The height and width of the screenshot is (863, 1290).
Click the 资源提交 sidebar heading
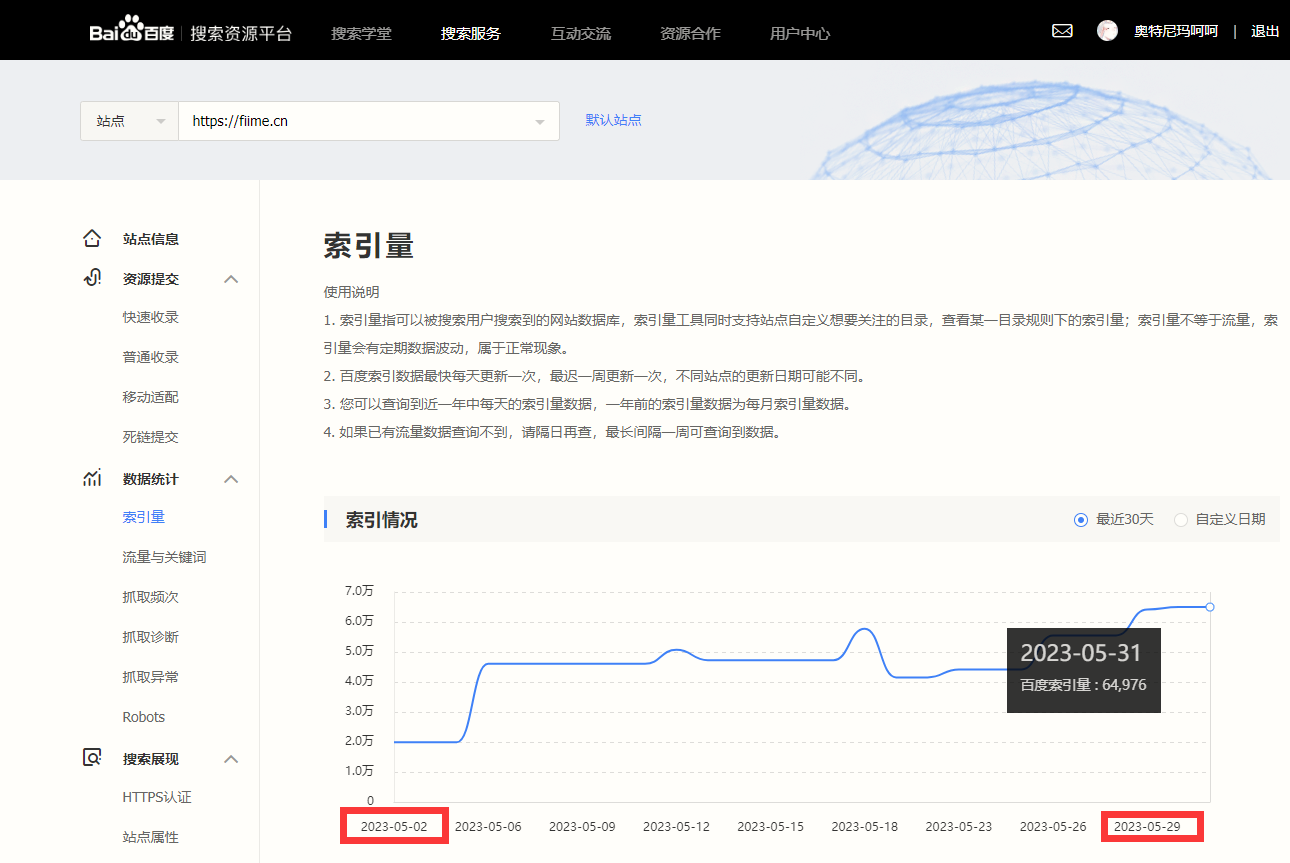coord(151,279)
